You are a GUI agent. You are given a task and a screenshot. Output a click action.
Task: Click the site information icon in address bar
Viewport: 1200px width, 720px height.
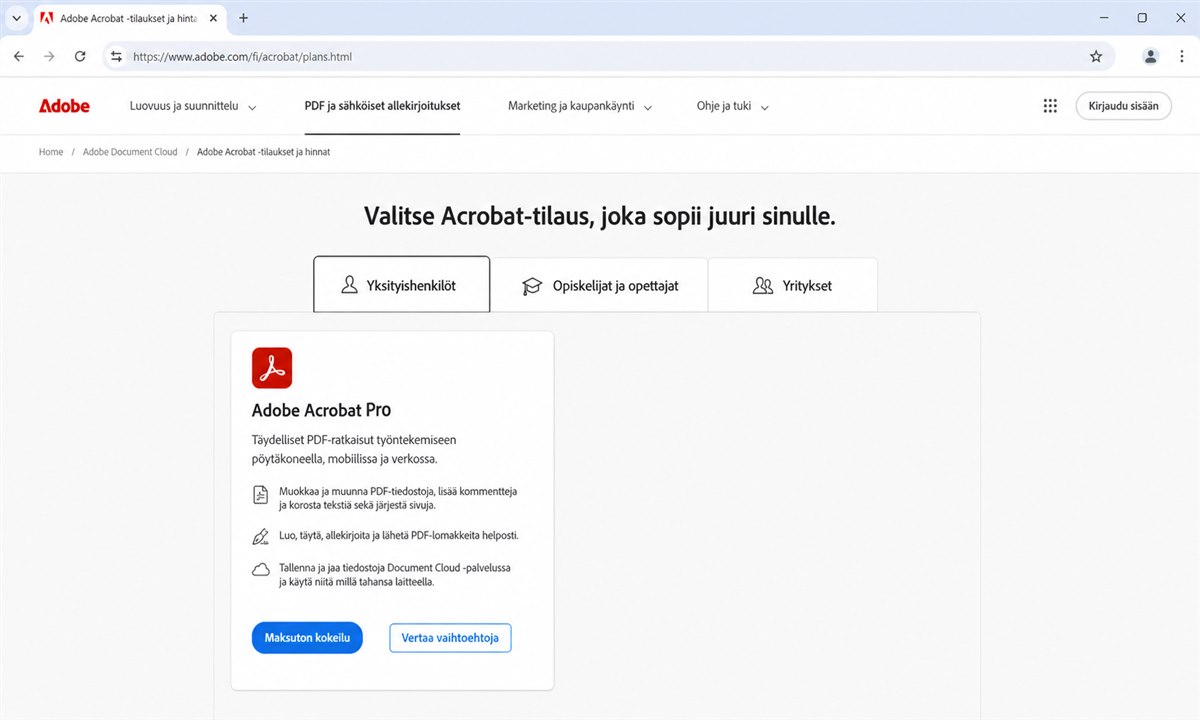tap(116, 57)
